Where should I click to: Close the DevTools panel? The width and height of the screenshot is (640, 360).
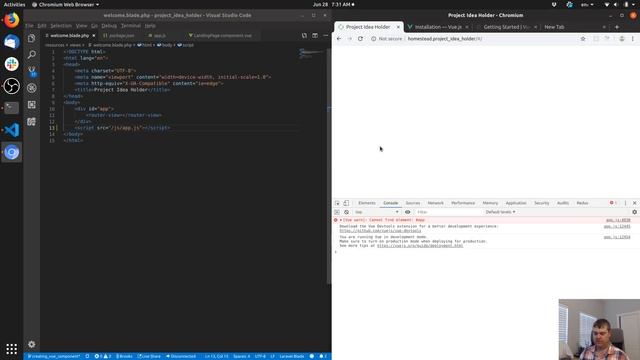point(634,203)
